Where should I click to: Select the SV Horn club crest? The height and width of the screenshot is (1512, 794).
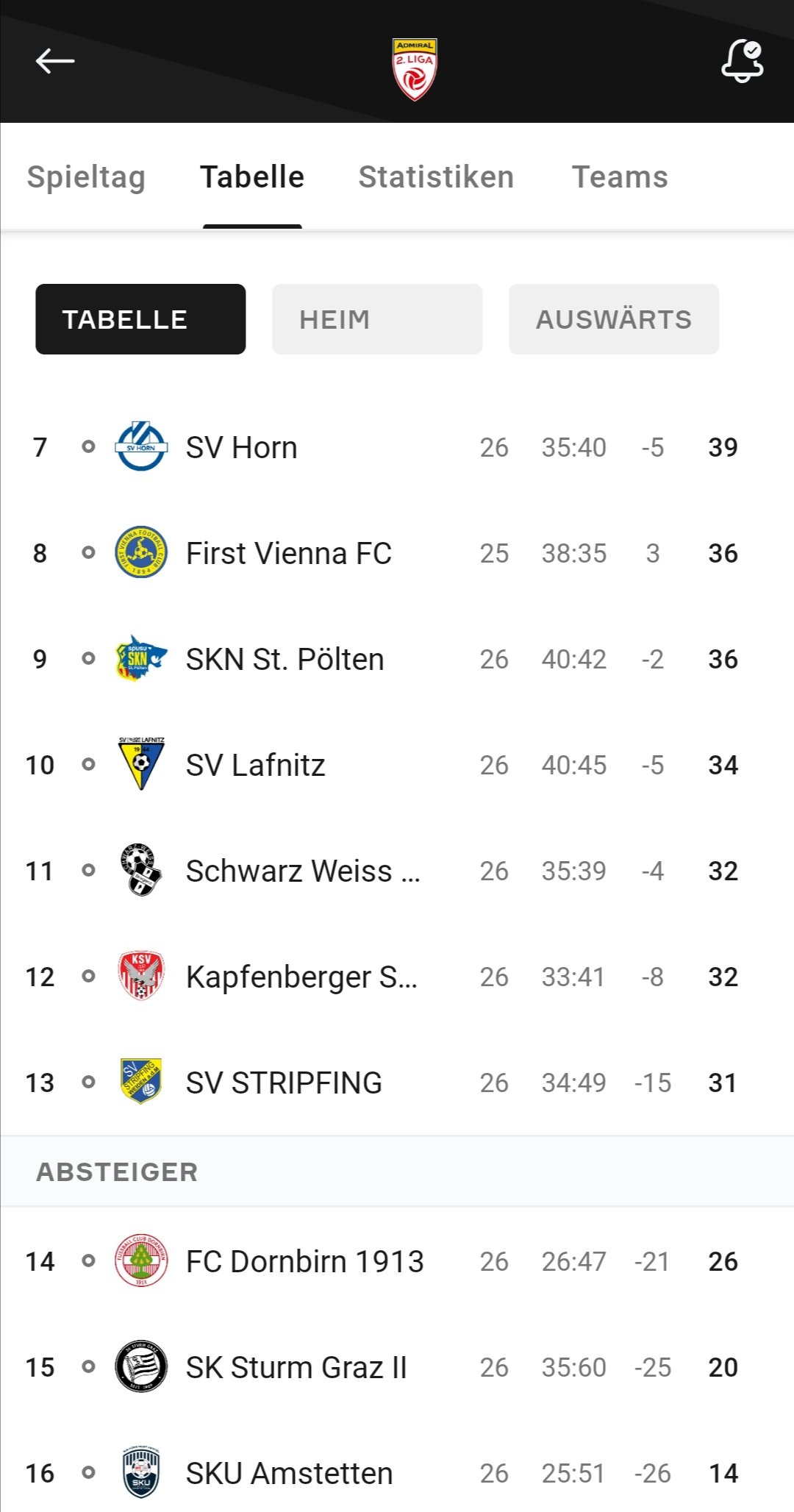(141, 446)
